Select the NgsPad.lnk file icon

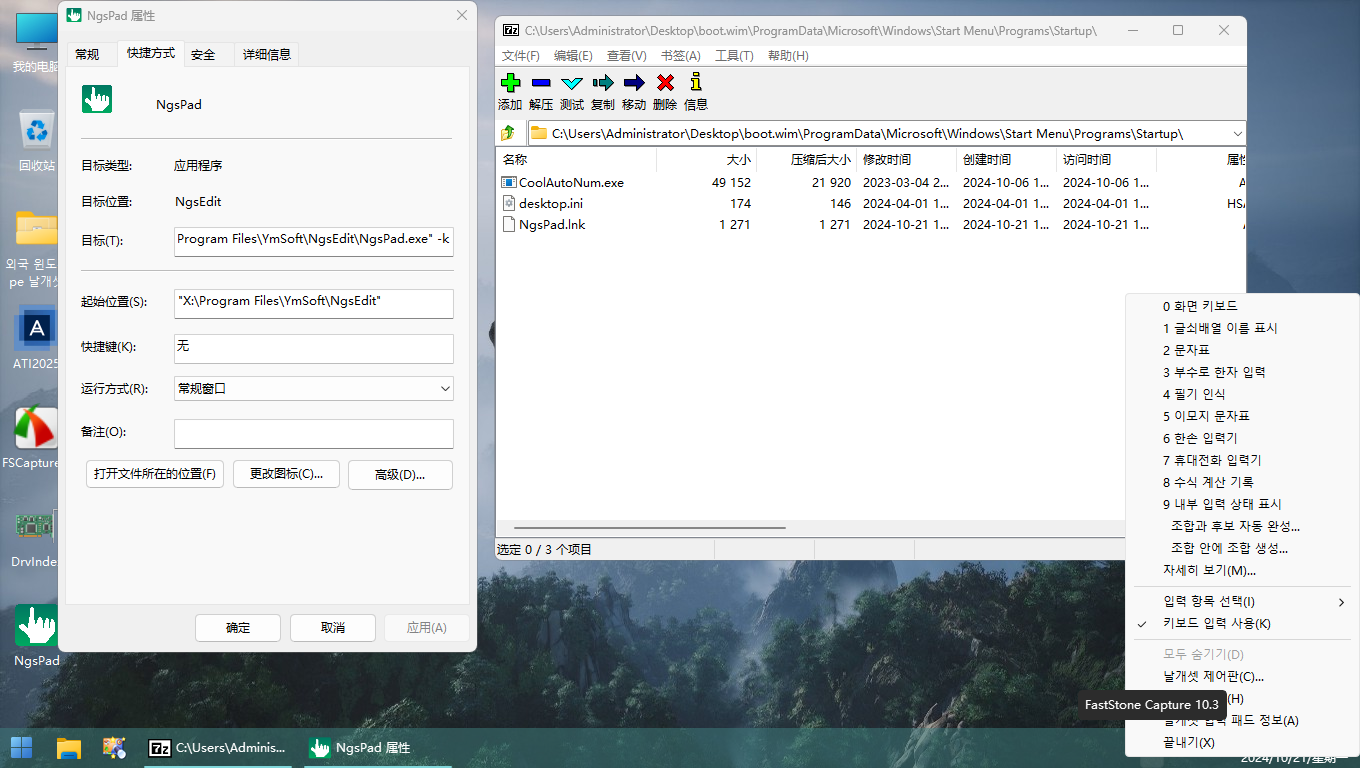pyautogui.click(x=509, y=225)
